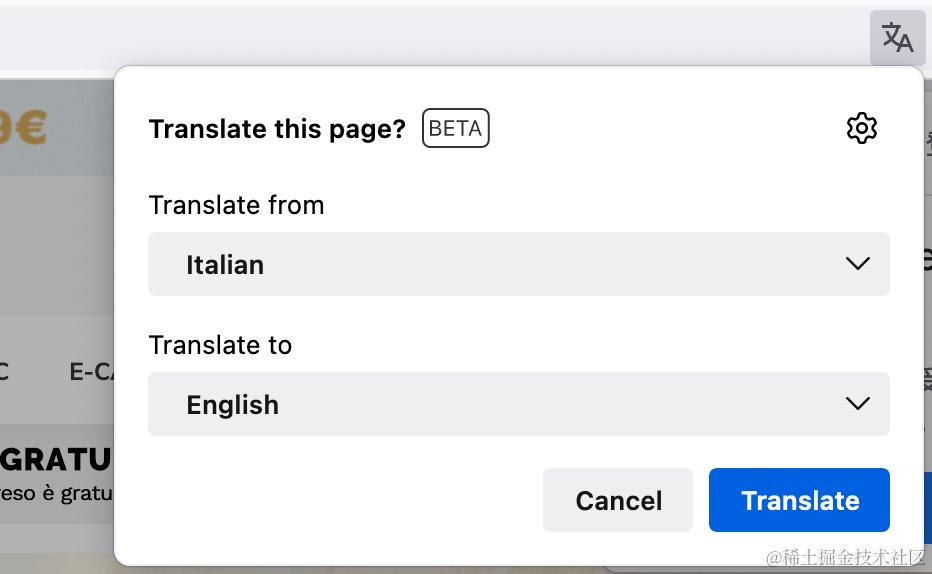Click the chevron arrow beside Italian
The width and height of the screenshot is (932, 574).
click(857, 264)
